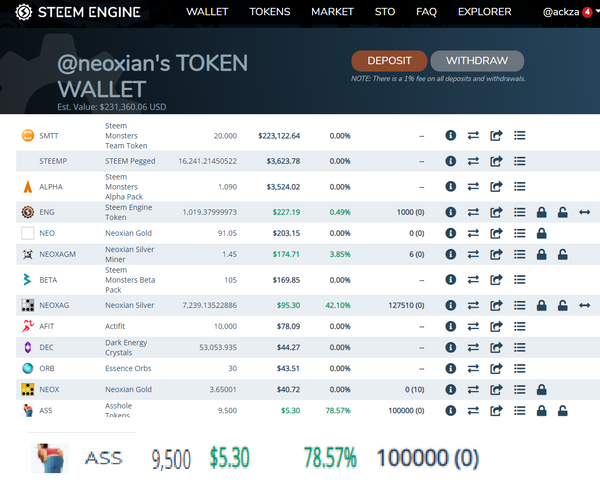Click the unstake open-lock icon for NEOXAGM
The width and height of the screenshot is (600, 487).
tap(562, 254)
